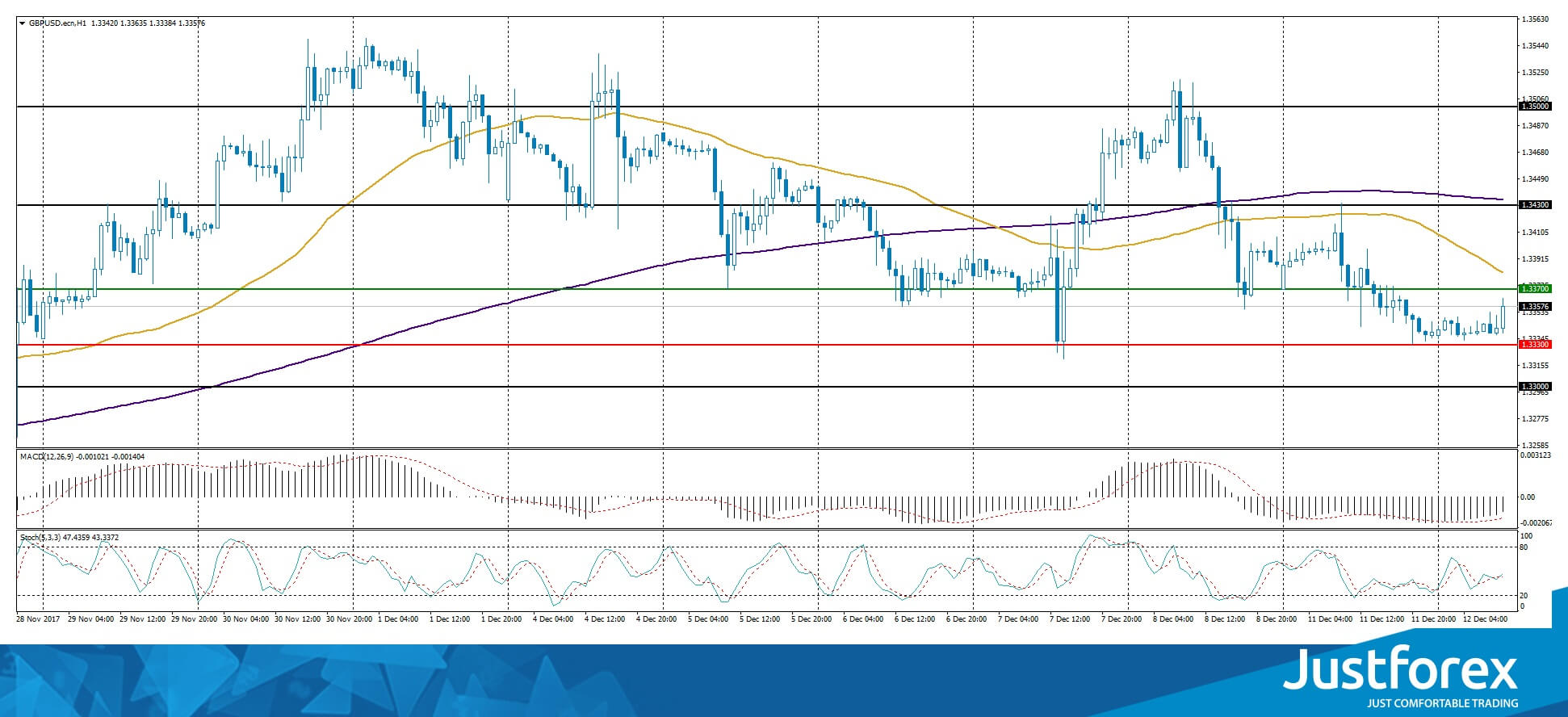Click the chart menu triangle beside GBPUSD.ecn

point(23,23)
